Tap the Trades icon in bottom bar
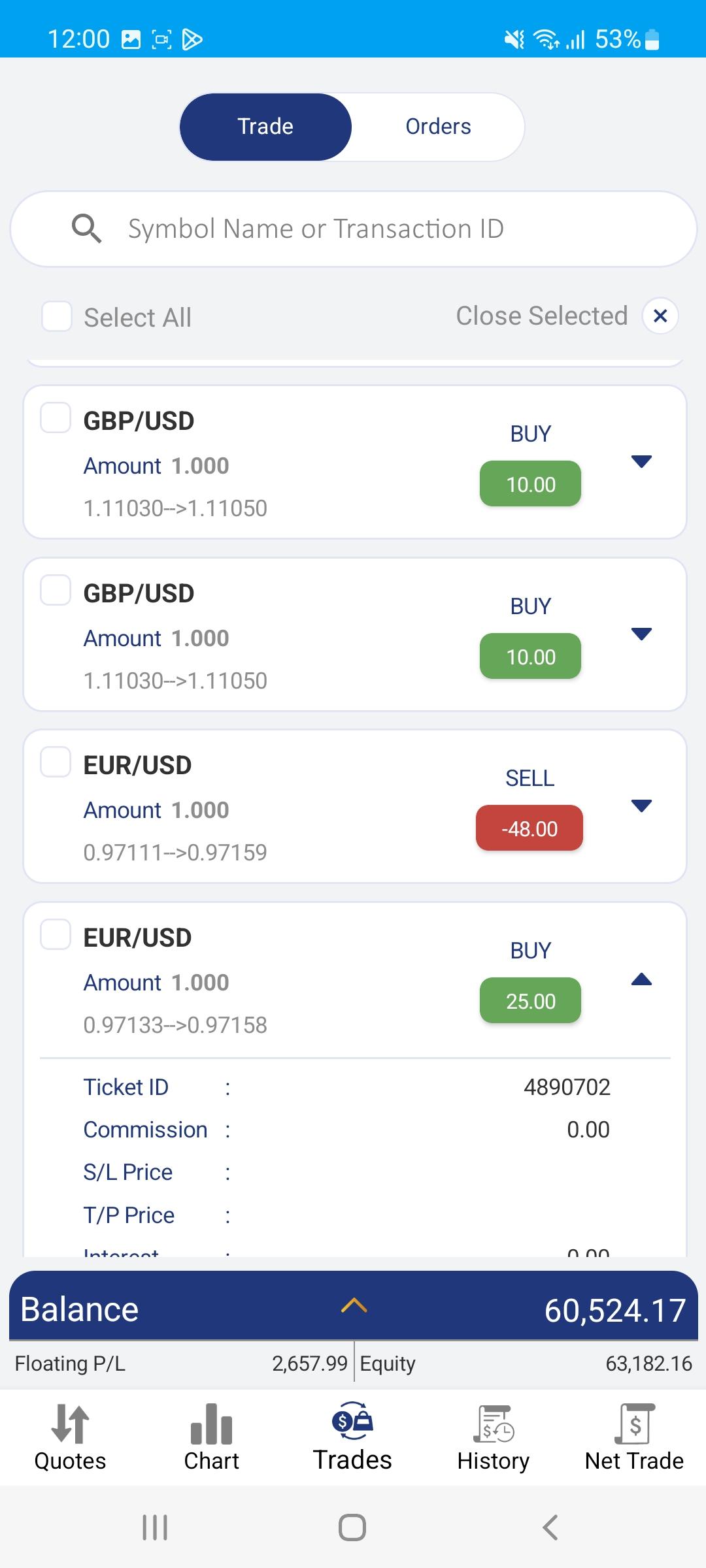Screen dimensions: 706x1568 point(352,1421)
